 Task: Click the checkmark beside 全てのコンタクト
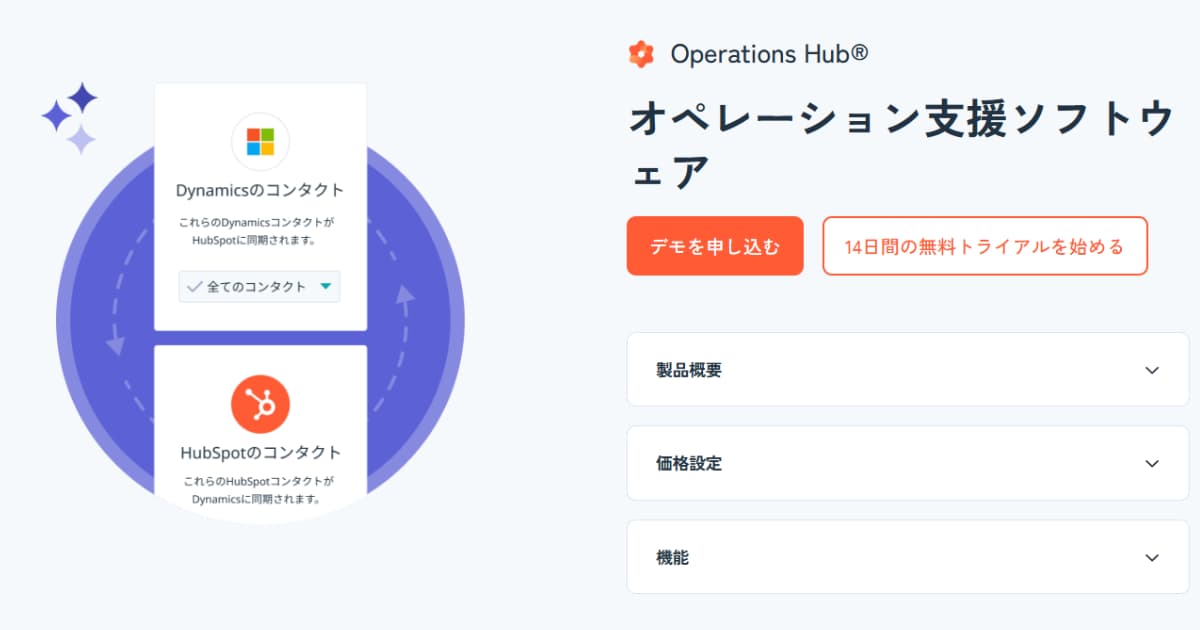[194, 287]
